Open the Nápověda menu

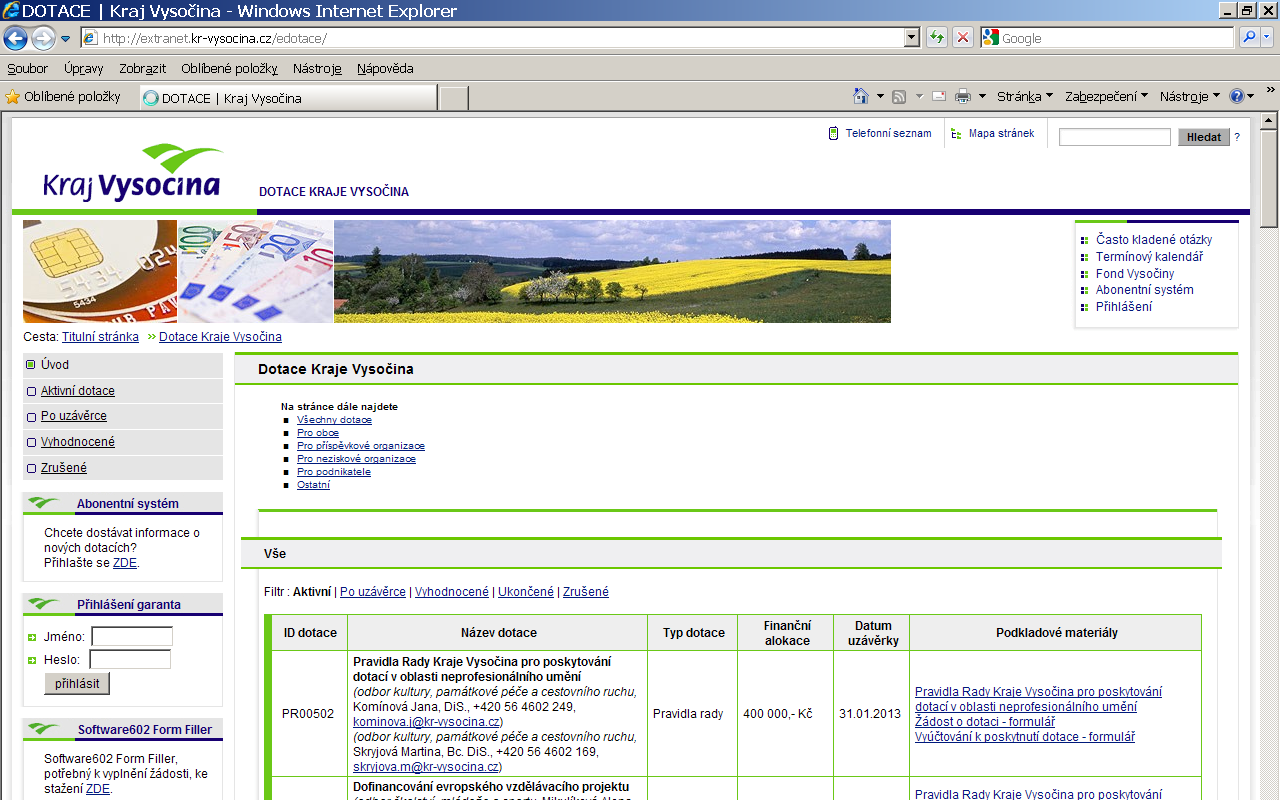point(385,69)
